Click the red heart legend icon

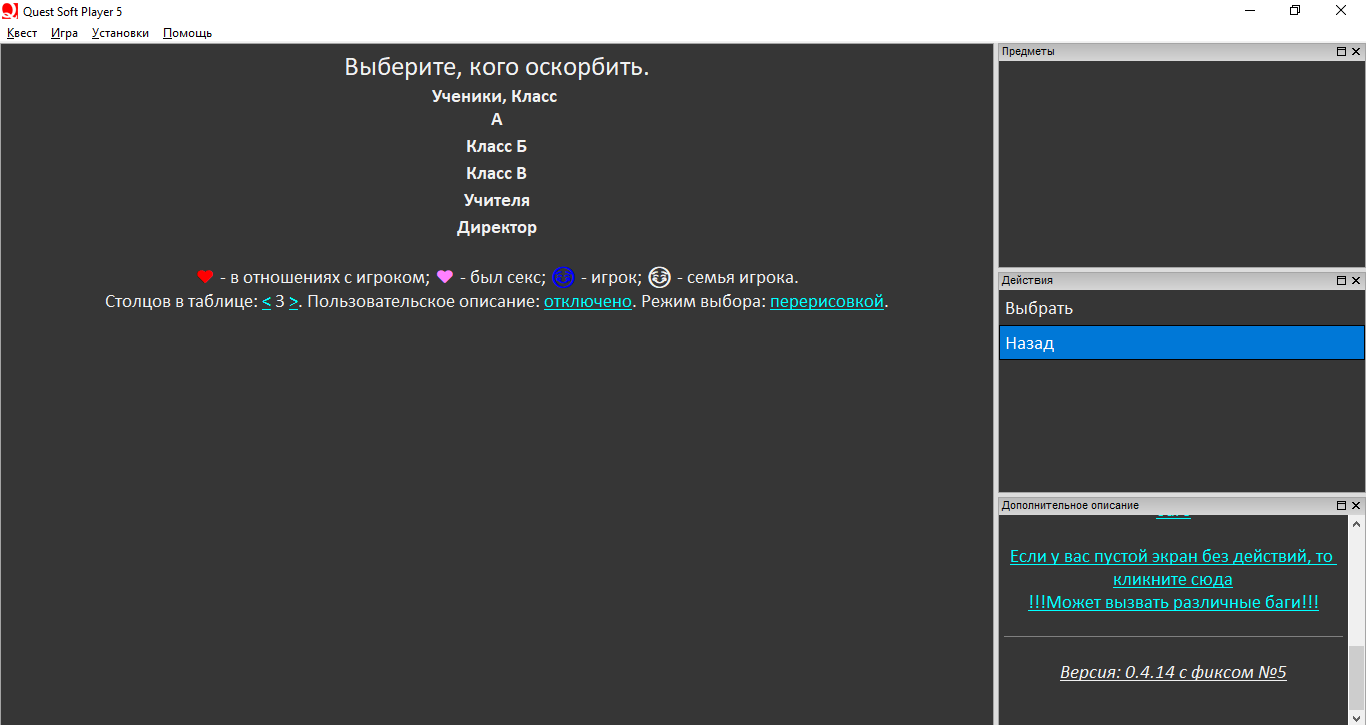pos(205,277)
